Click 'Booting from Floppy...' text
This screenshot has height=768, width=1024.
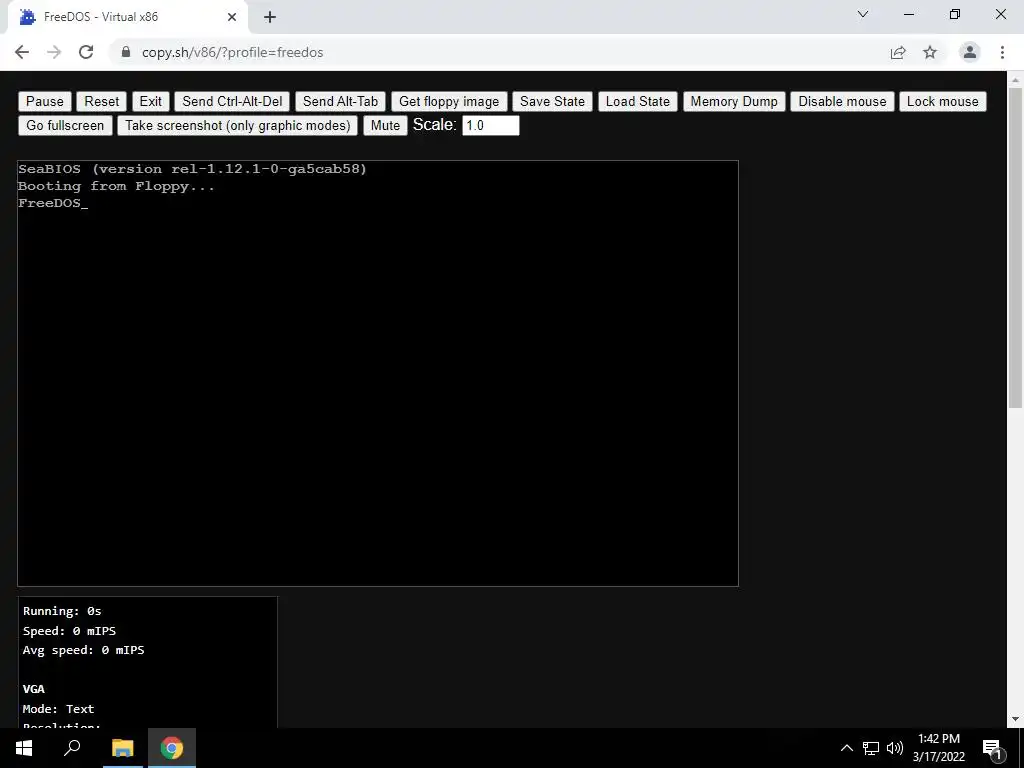(116, 186)
